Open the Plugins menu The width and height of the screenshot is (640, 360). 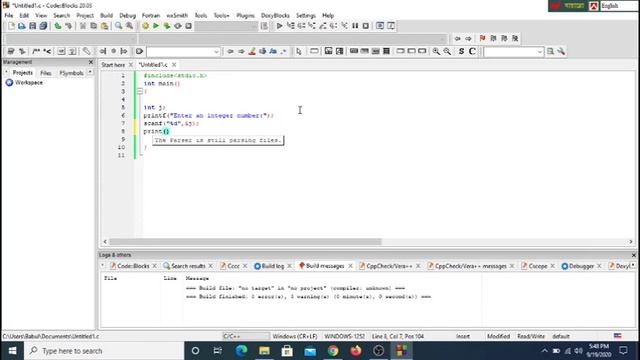click(245, 16)
